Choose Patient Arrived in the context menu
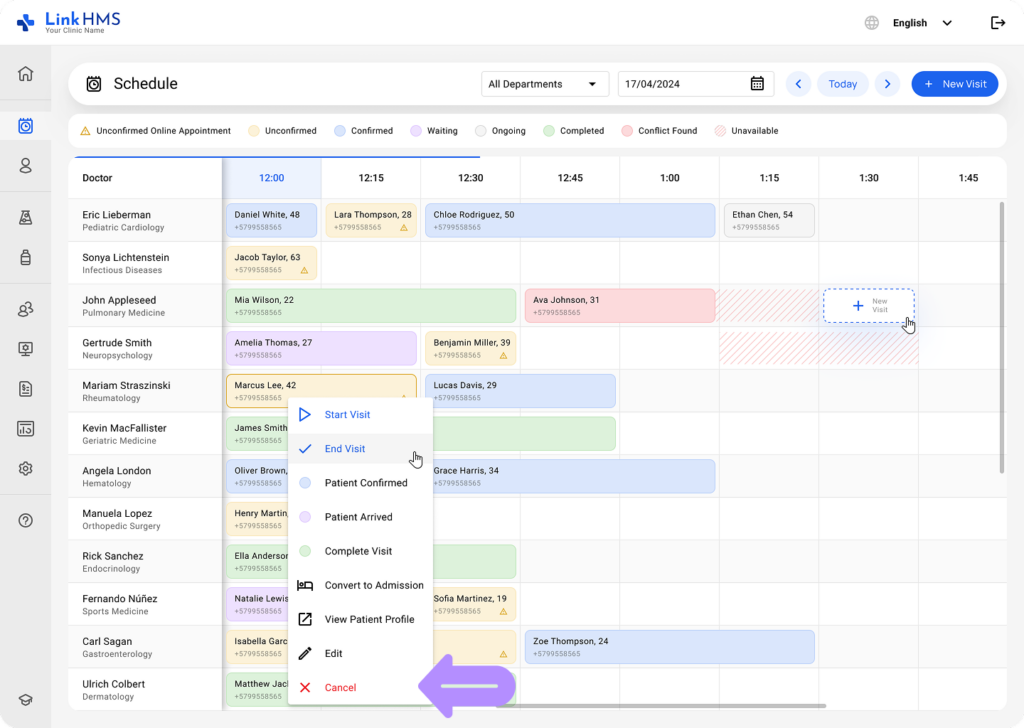The image size is (1024, 728). pos(360,516)
